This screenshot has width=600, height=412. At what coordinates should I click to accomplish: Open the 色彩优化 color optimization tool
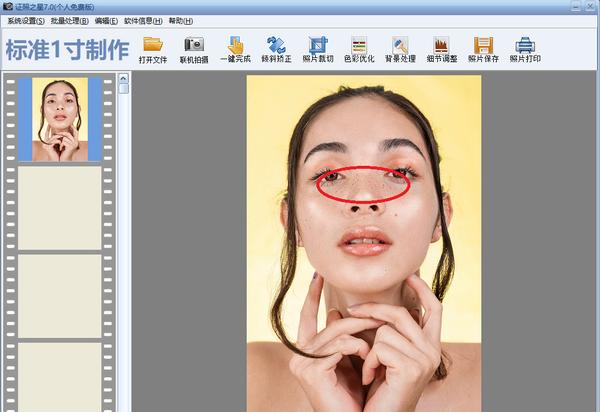pos(358,48)
